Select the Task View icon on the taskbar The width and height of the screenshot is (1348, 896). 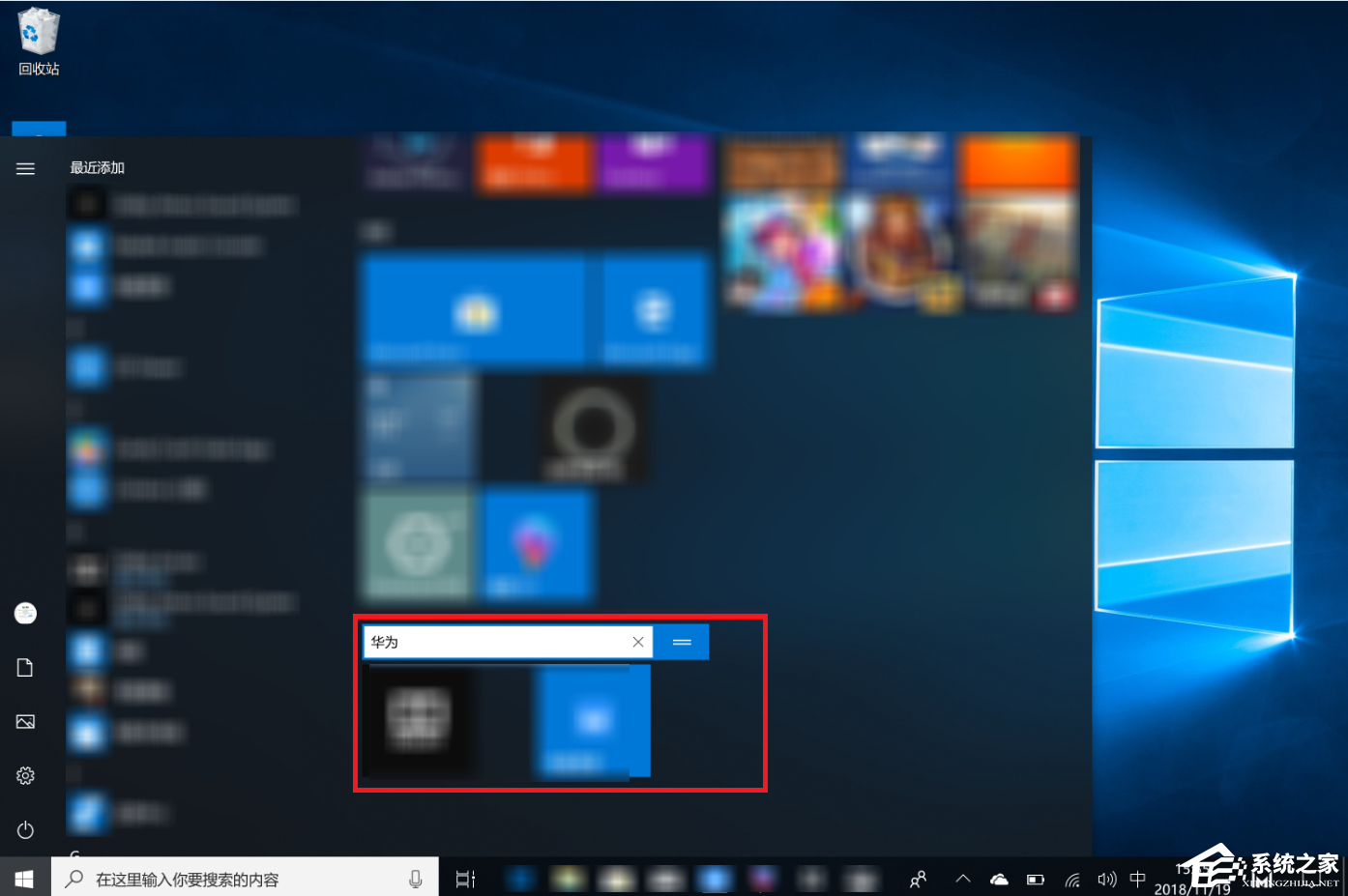pos(465,879)
